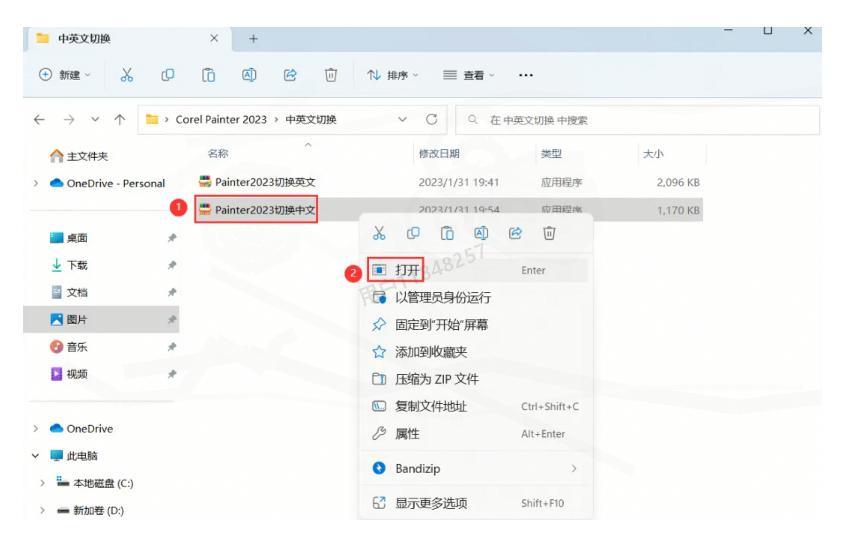
Task: Sort by the 名称 column header
Action: point(218,154)
